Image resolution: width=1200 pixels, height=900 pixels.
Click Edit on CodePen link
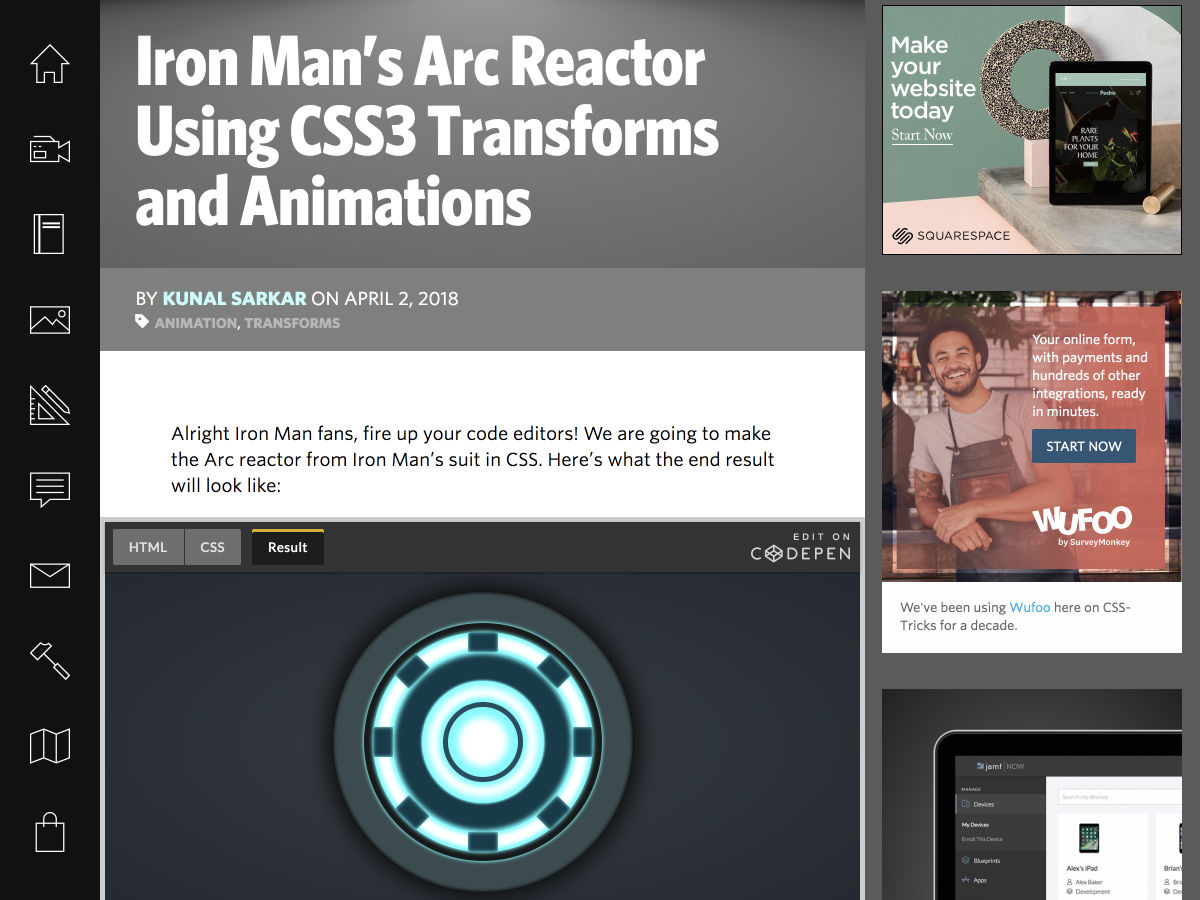(x=801, y=547)
